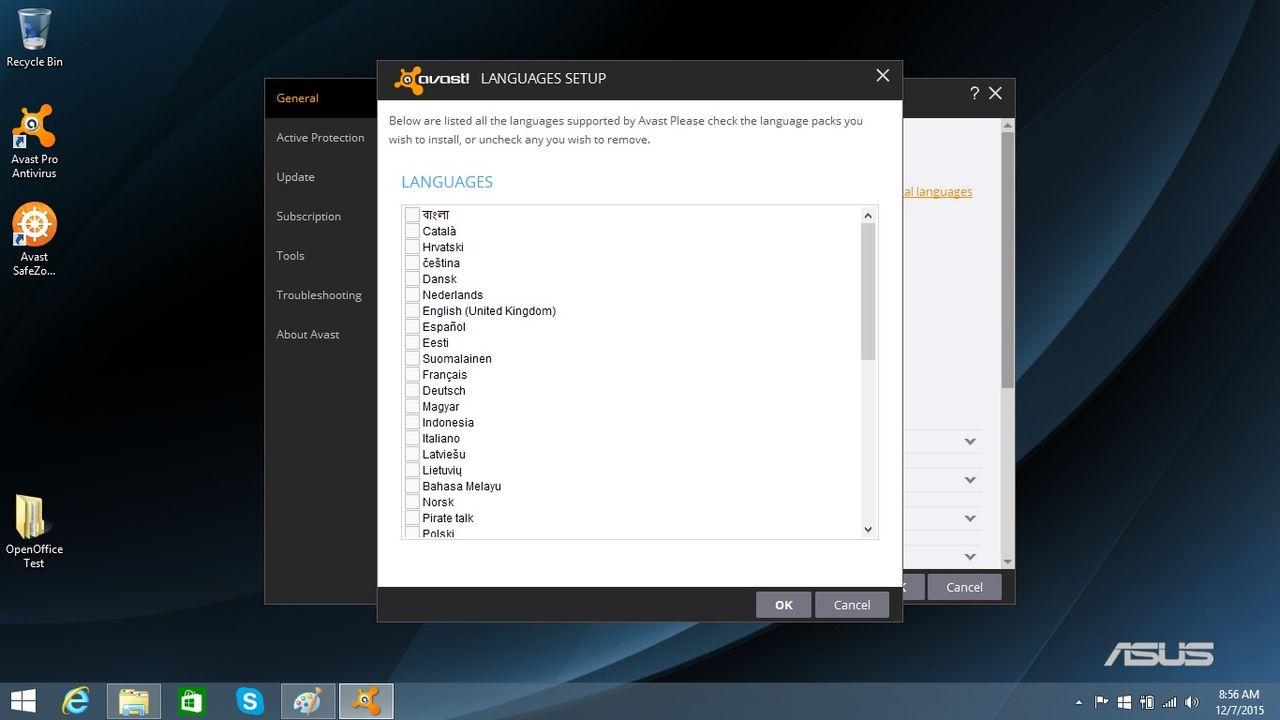
Task: Tick the Italiano language checkbox
Action: click(x=412, y=439)
